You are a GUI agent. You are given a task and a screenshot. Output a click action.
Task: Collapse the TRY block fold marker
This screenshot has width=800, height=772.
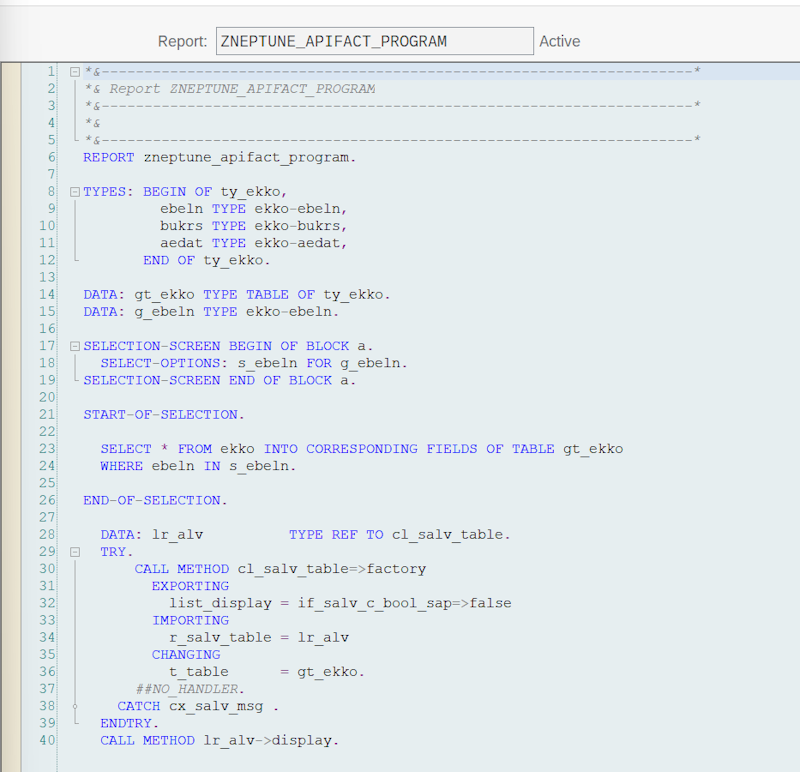click(75, 552)
